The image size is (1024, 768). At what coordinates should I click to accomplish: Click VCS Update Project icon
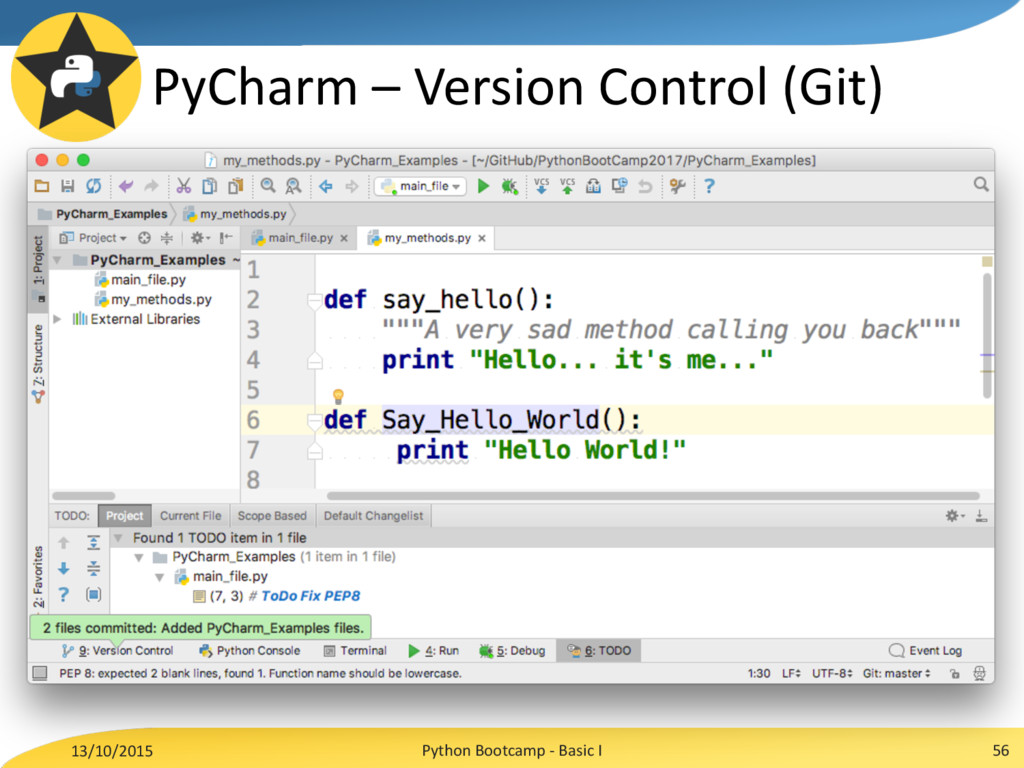pyautogui.click(x=541, y=186)
